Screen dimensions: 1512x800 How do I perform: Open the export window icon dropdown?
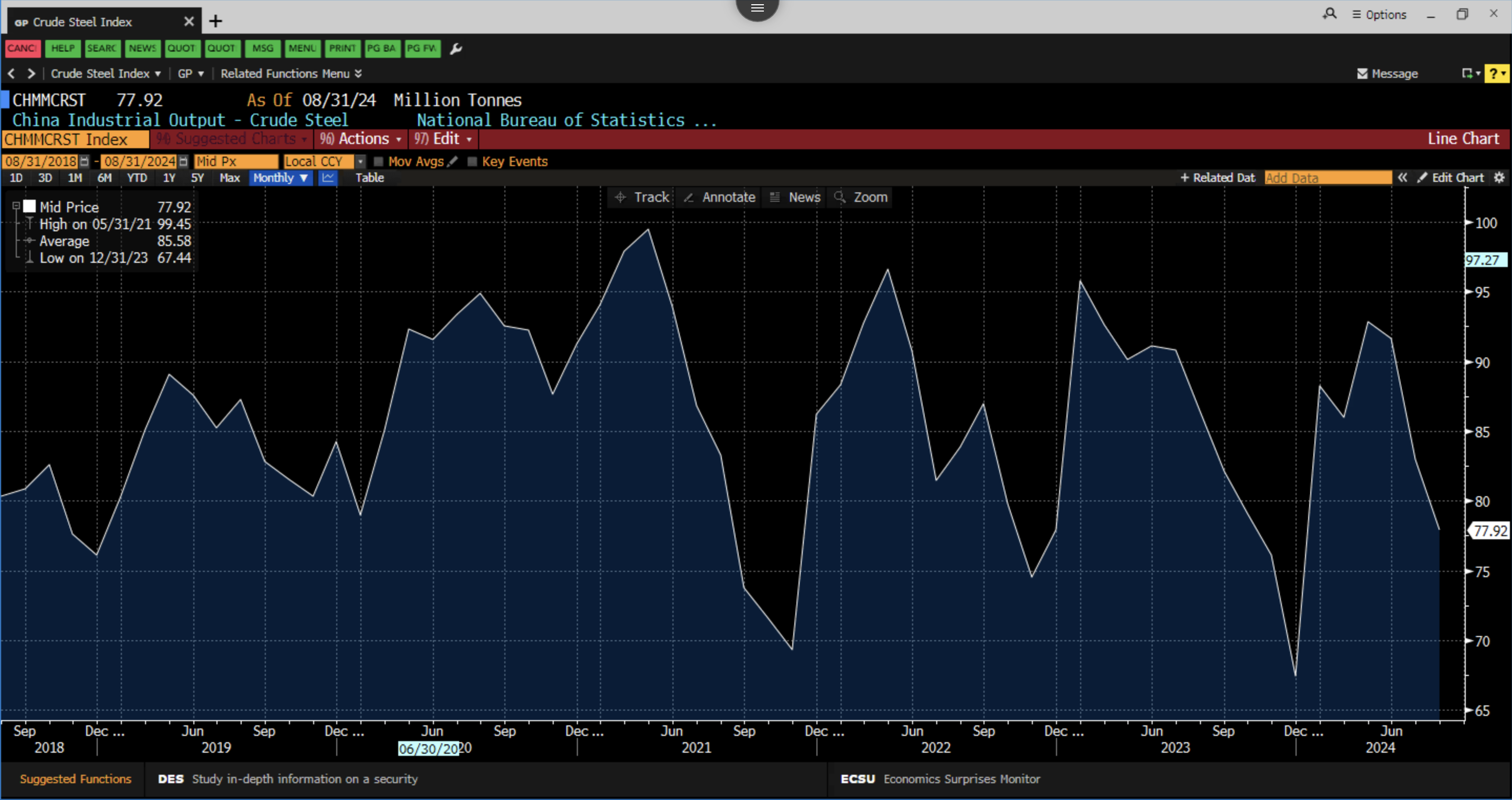(x=1470, y=74)
